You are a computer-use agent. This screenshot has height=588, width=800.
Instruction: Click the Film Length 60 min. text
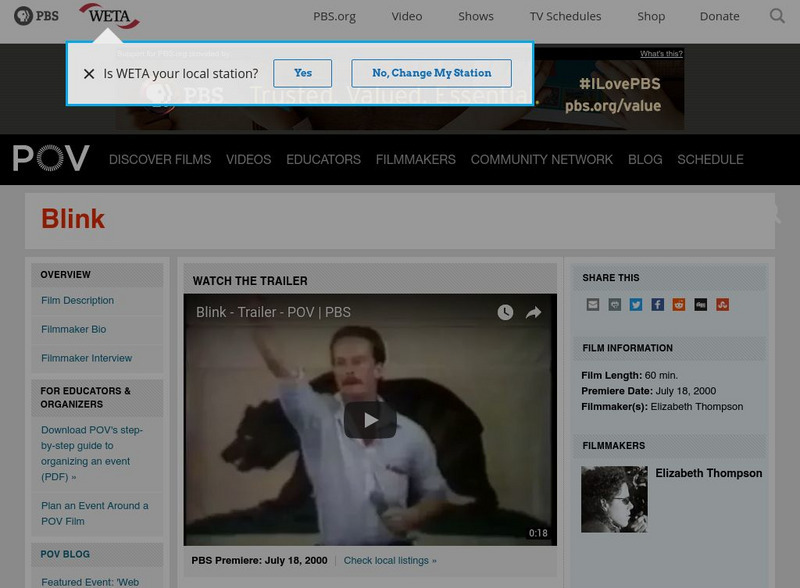pyautogui.click(x=630, y=375)
